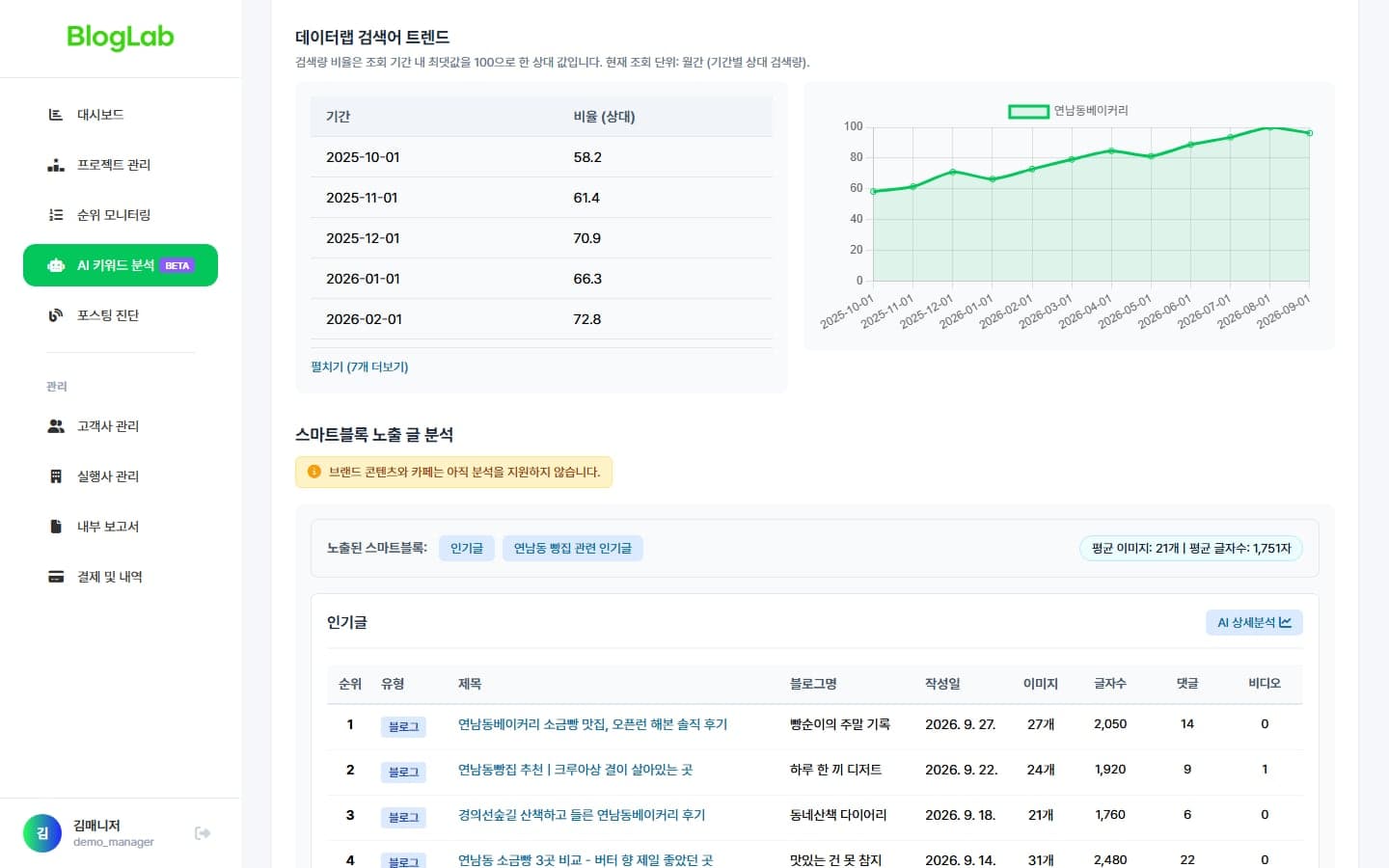This screenshot has width=1389, height=868.
Task: Click the 순위 column header
Action: point(350,684)
